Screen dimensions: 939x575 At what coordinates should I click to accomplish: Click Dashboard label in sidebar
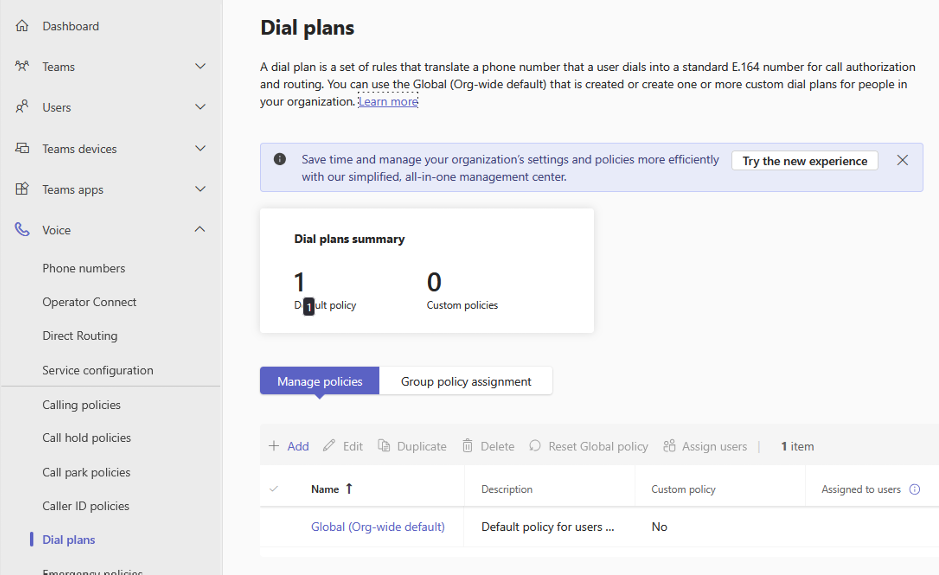point(71,26)
